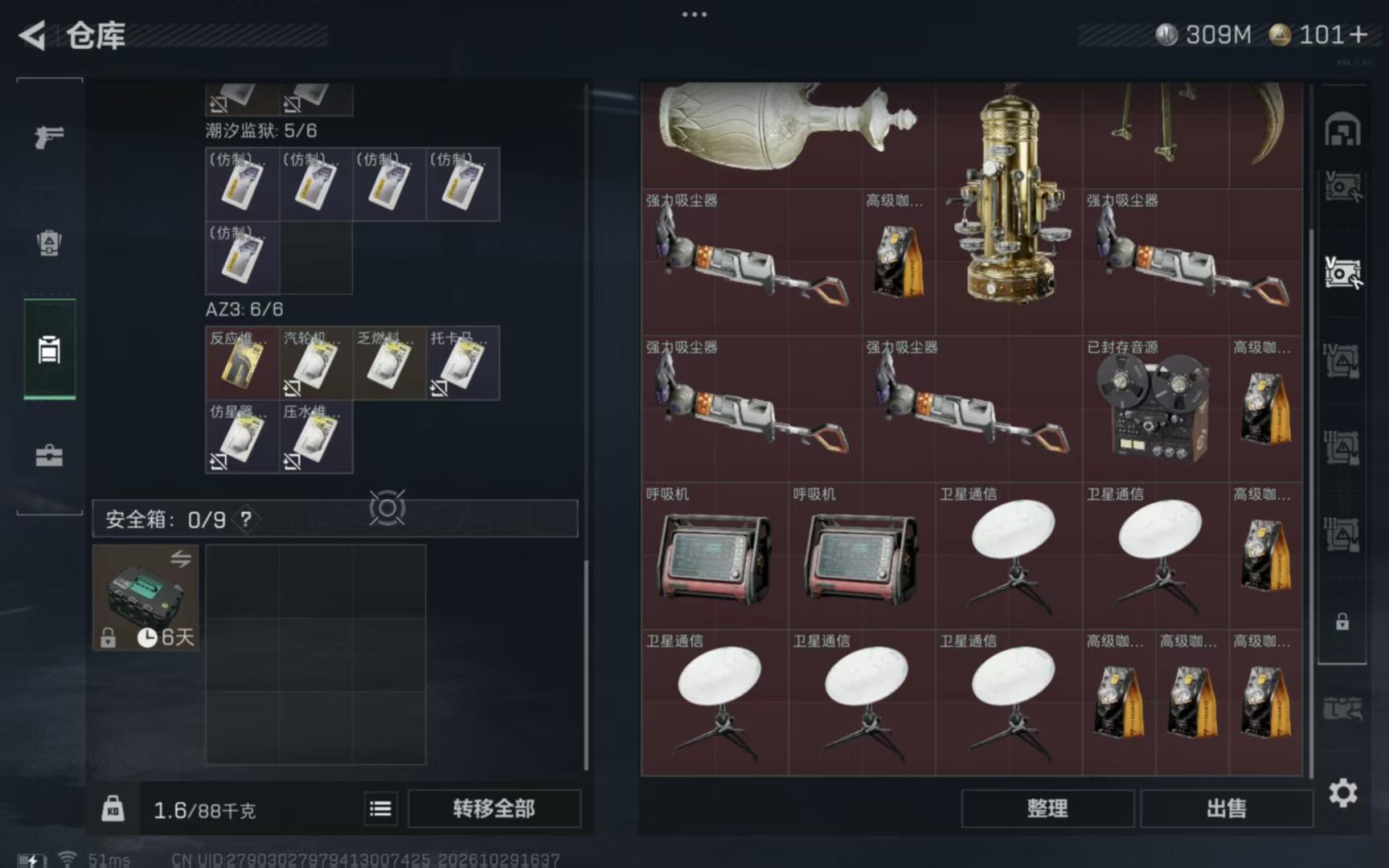Click the 整理 sort button
Screen dimensions: 1389x868
[1047, 809]
